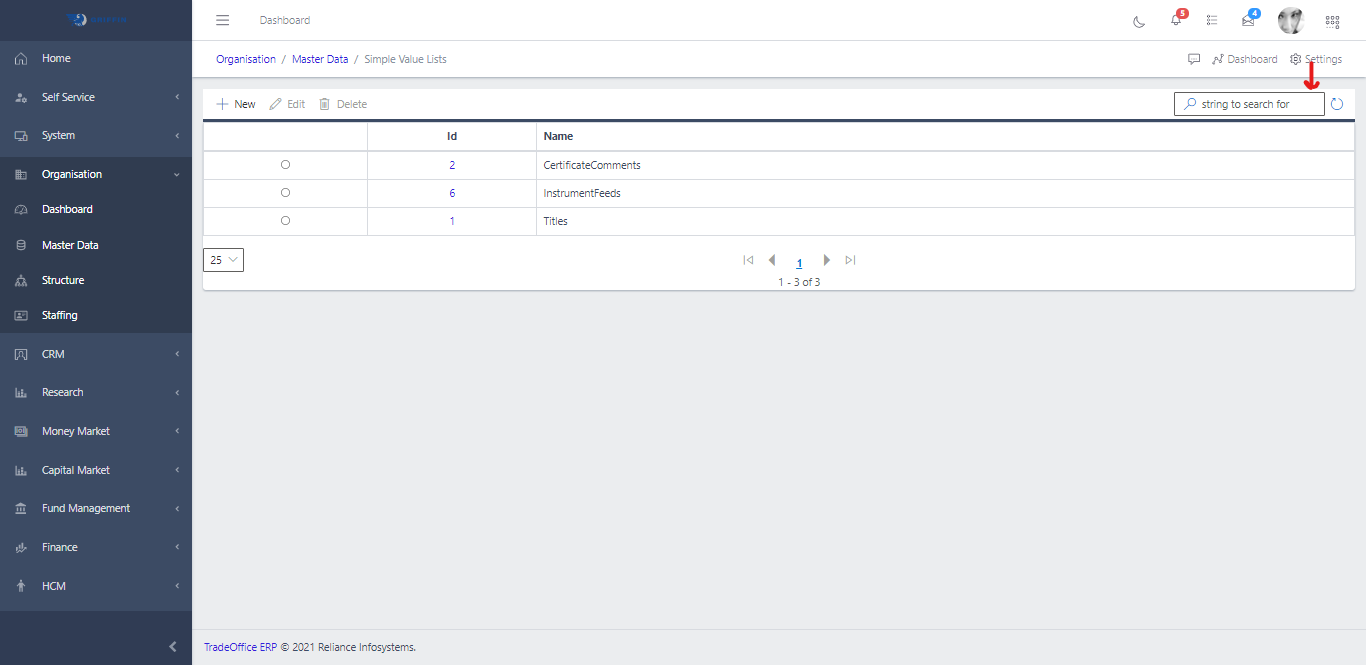This screenshot has height=665, width=1366.
Task: Click the Organisation breadcrumb link
Action: click(246, 59)
